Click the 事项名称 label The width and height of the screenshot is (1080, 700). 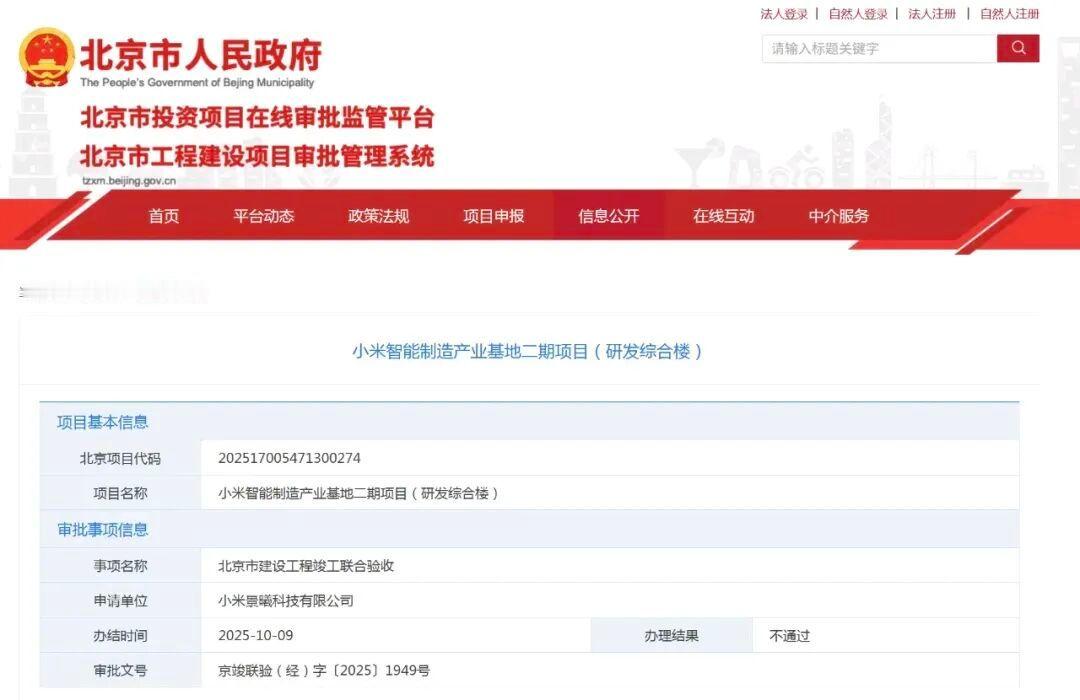(x=121, y=566)
